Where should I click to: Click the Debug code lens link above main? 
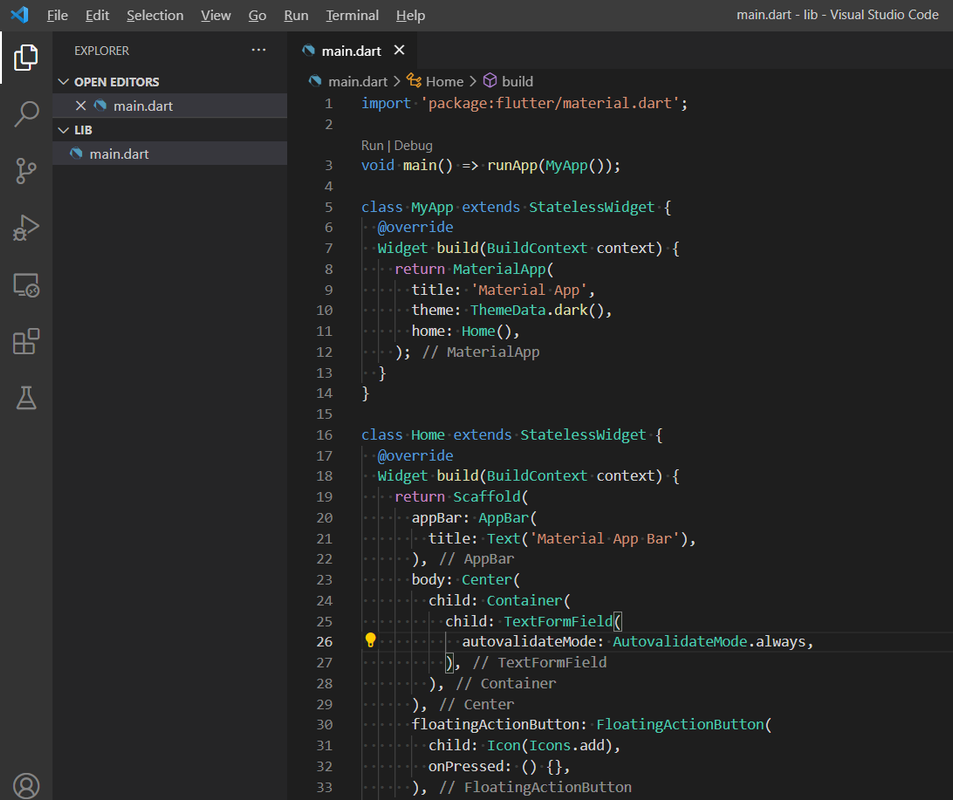413,145
